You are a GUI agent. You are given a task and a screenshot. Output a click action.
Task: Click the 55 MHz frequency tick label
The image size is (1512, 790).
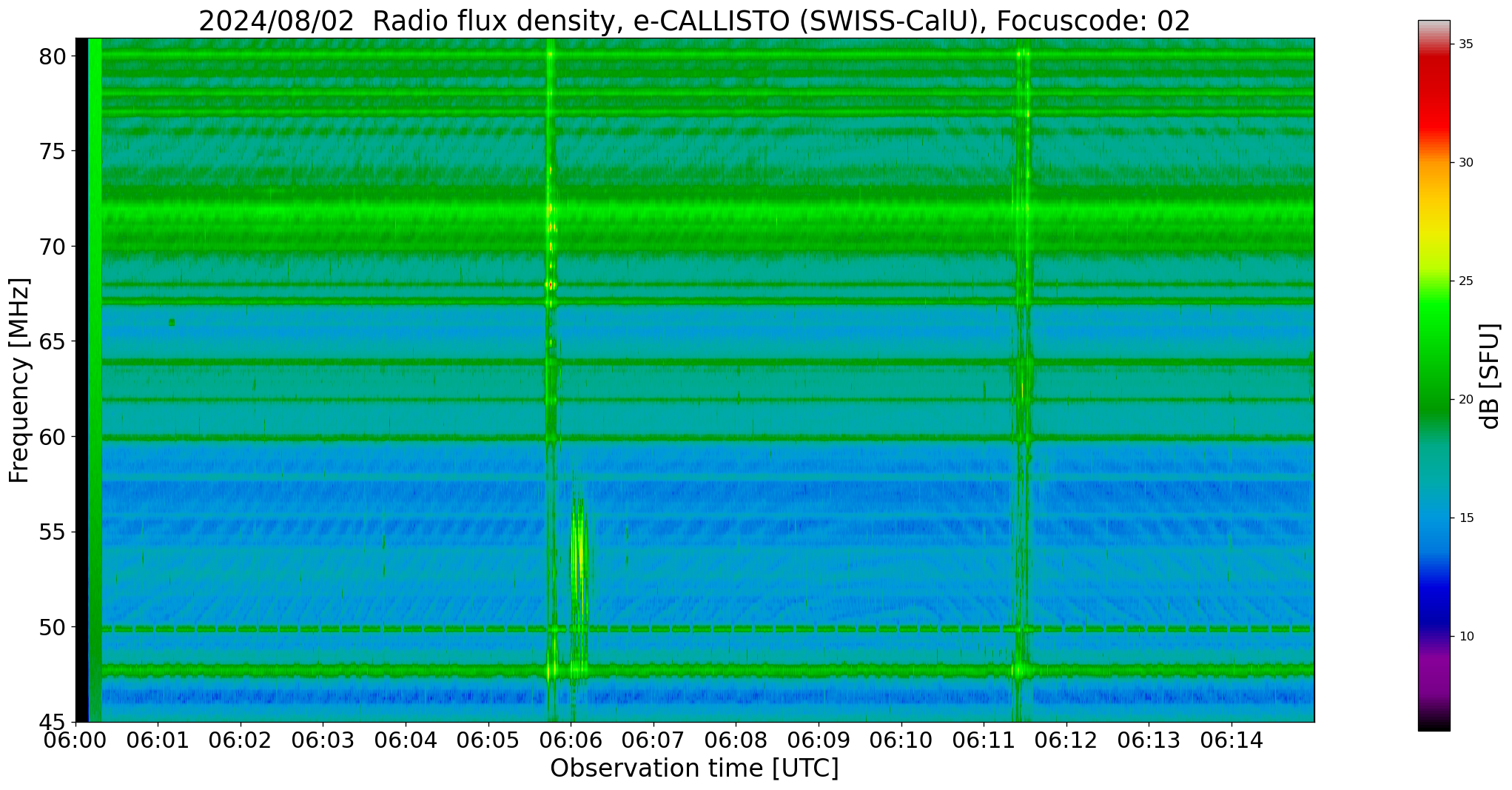pyautogui.click(x=53, y=532)
